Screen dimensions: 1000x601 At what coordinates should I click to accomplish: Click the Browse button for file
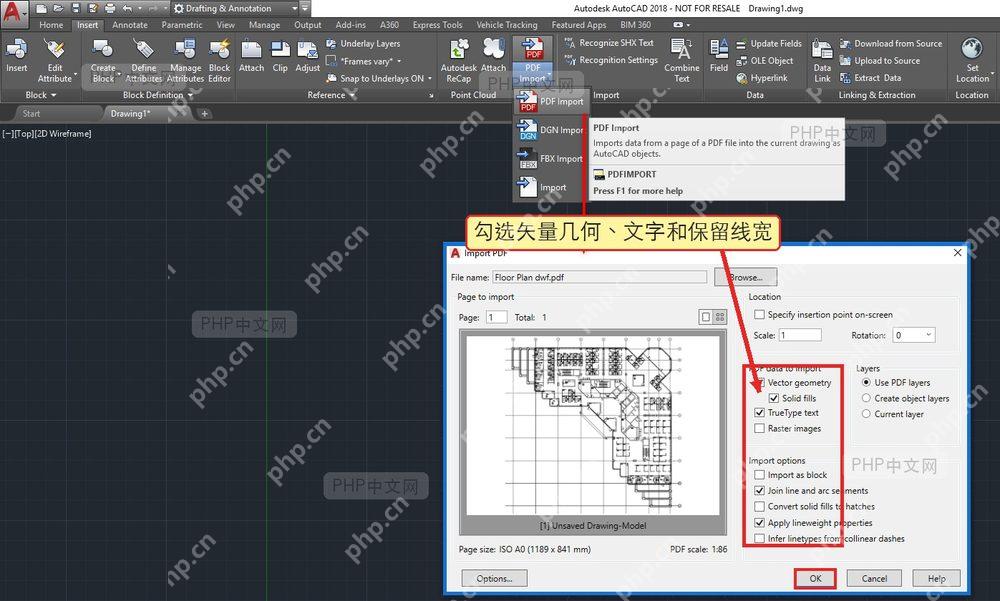point(746,278)
